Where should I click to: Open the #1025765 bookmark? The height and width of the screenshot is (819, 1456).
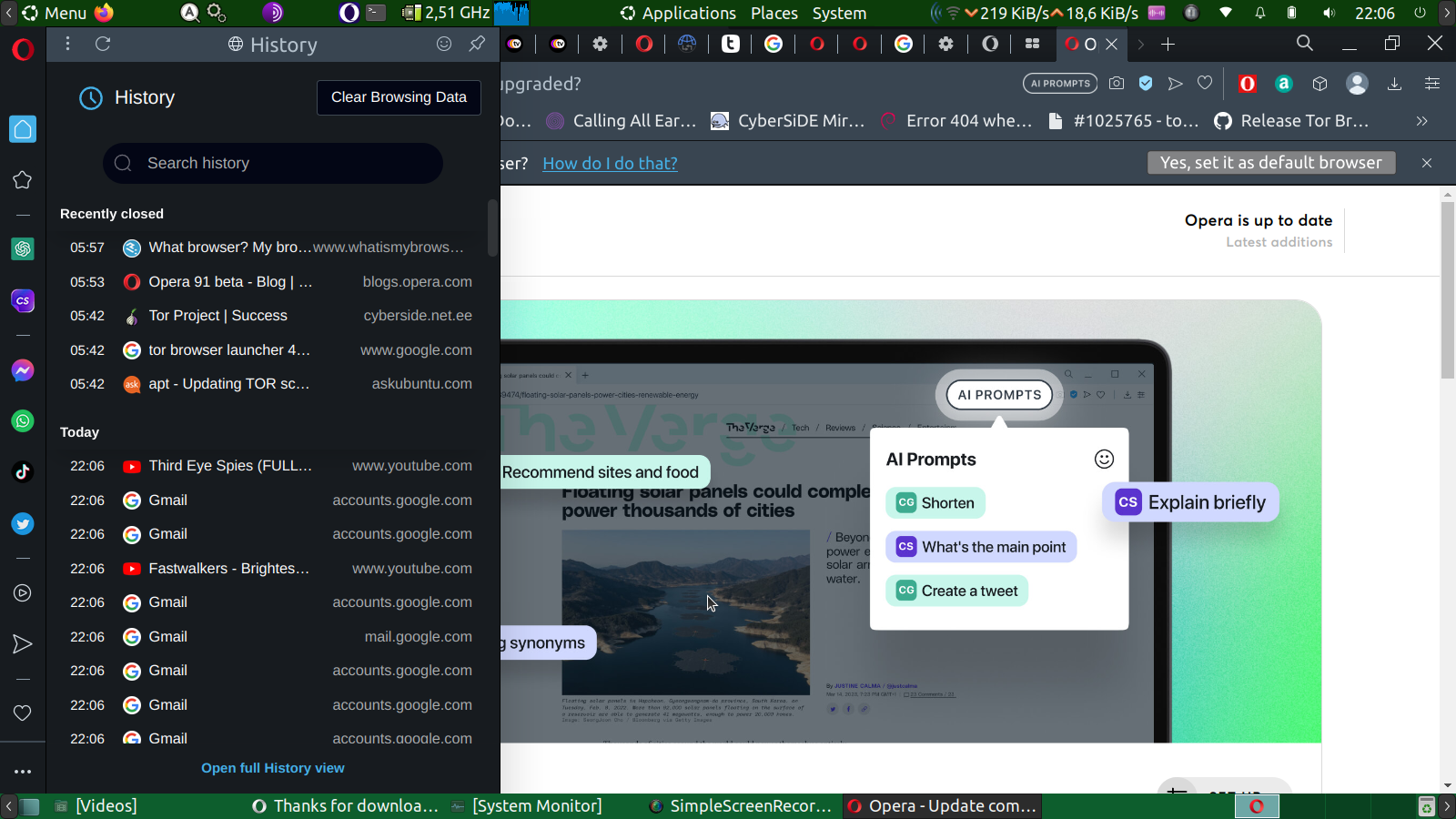[1123, 121]
